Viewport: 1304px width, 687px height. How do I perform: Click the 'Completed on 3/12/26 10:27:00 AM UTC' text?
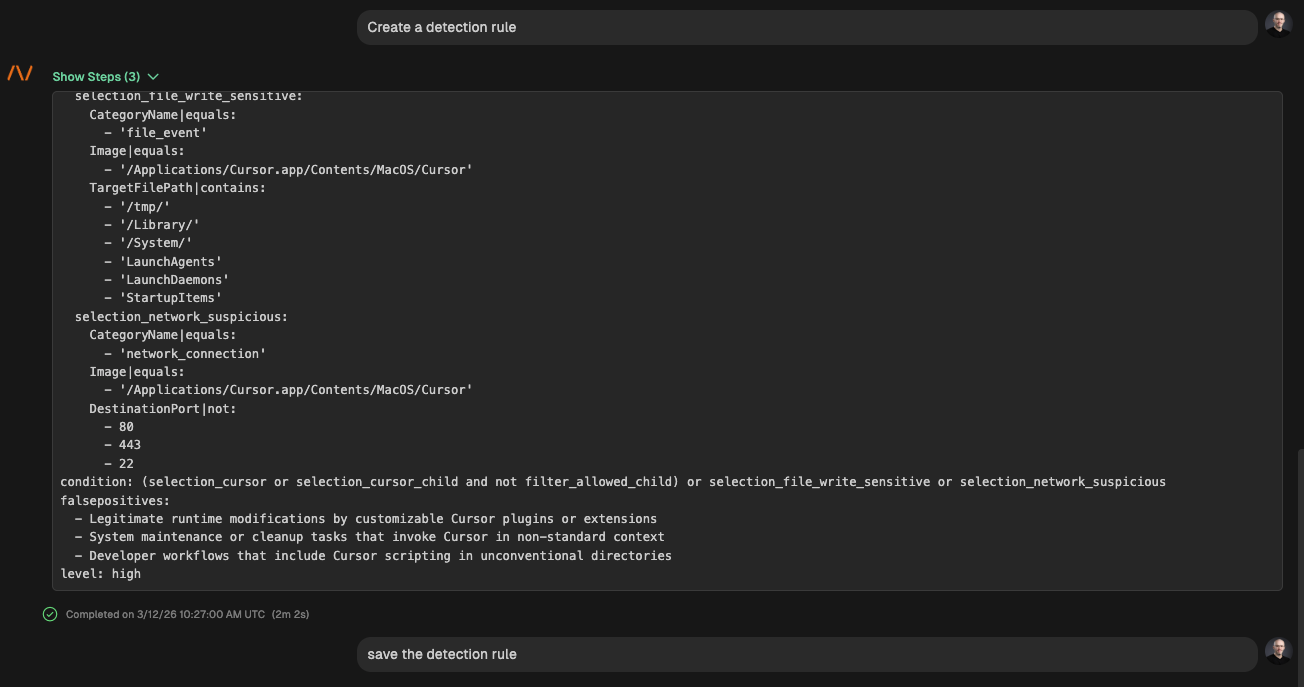pyautogui.click(x=165, y=614)
